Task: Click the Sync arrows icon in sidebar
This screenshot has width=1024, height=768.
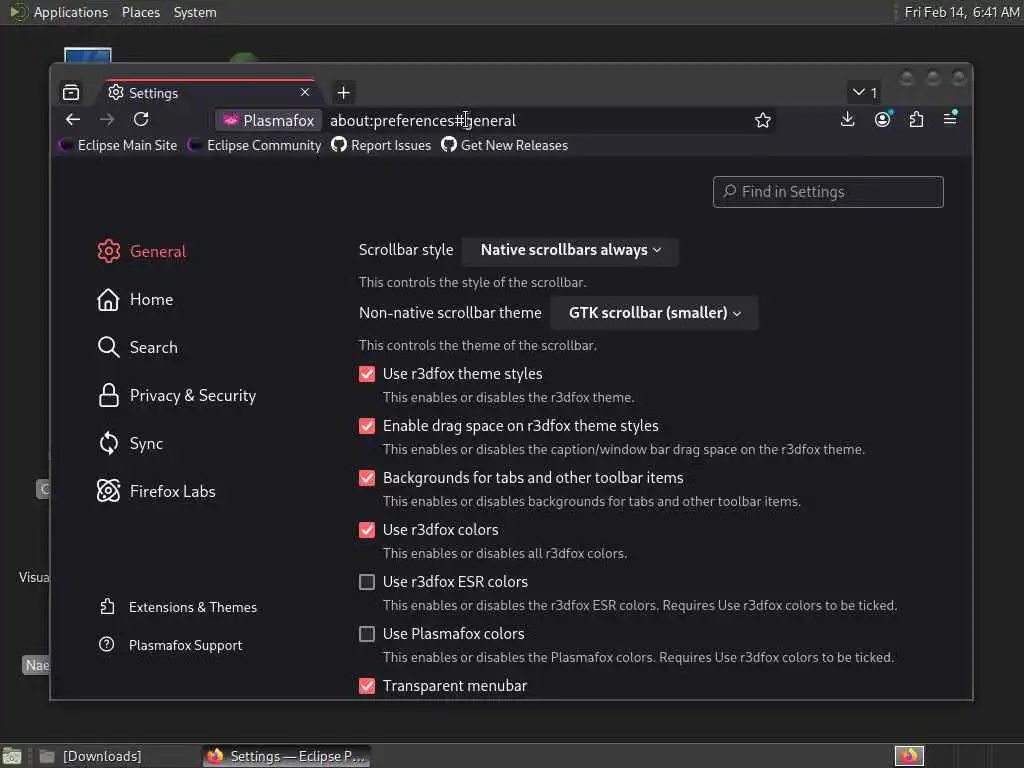Action: (108, 443)
